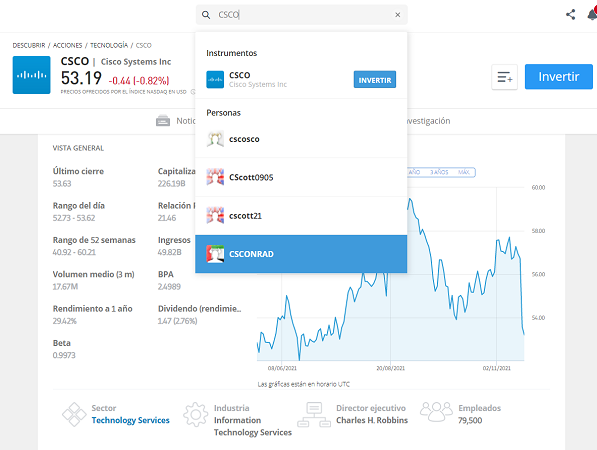Go to TECNOLOGÍA breadcrumb
Screen dimensions: 597x450
coord(109,45)
